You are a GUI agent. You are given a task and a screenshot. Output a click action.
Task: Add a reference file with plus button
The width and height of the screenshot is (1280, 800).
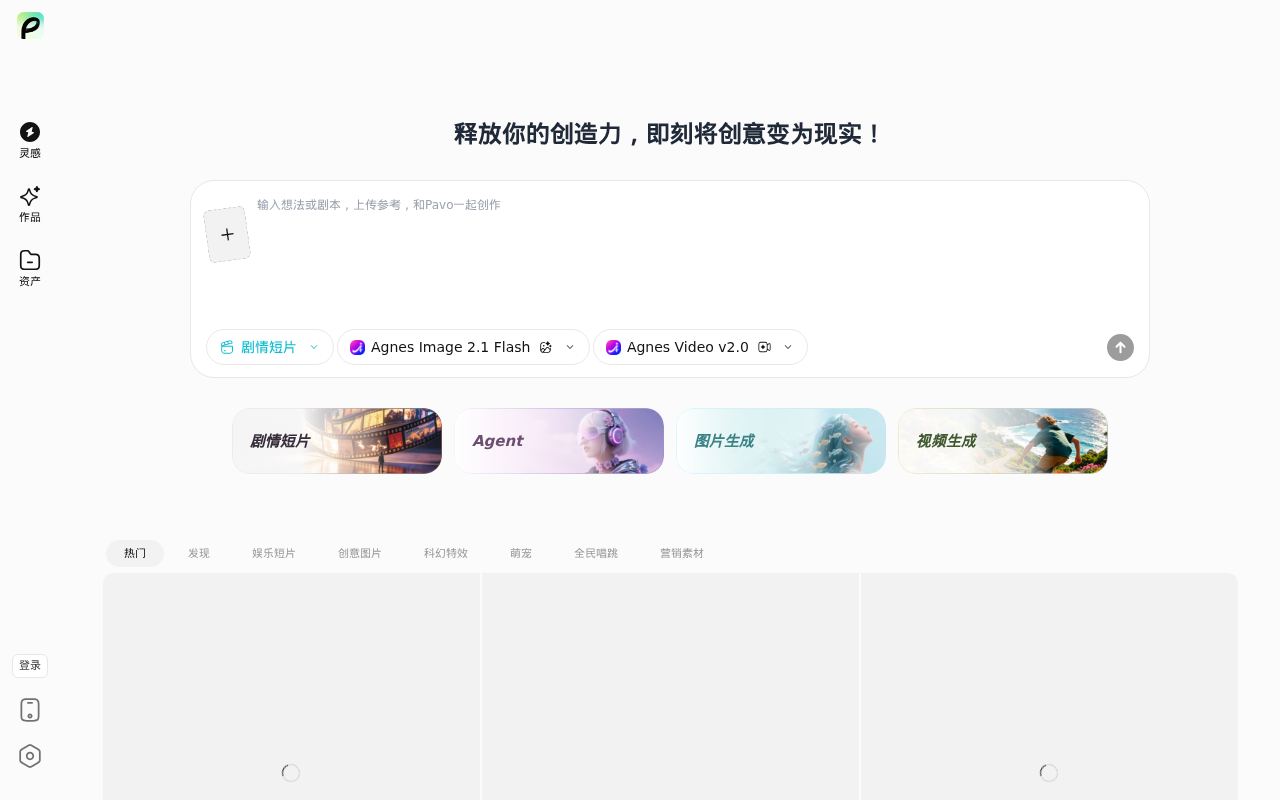tap(227, 235)
